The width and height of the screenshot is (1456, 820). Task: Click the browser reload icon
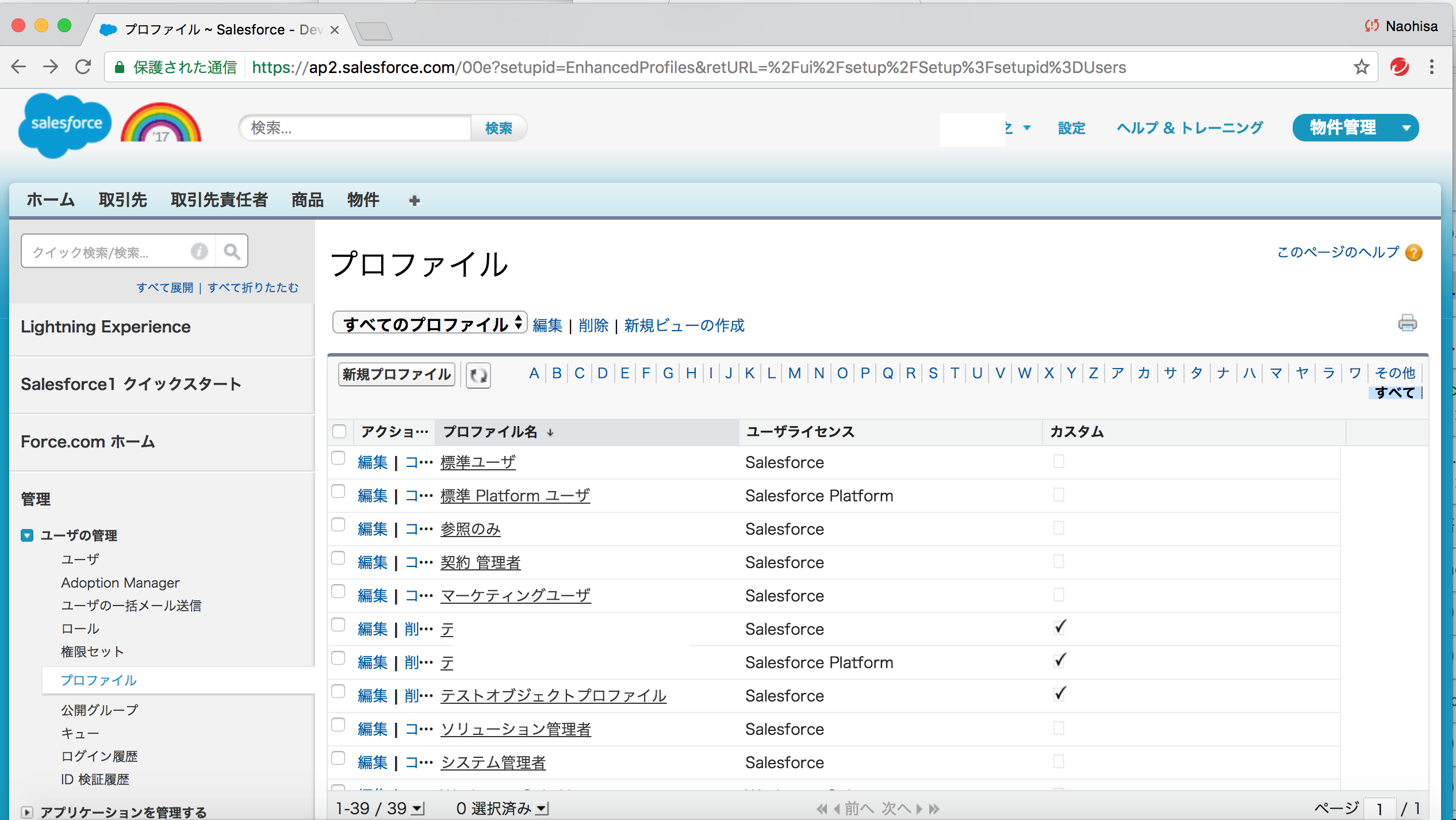(x=83, y=67)
